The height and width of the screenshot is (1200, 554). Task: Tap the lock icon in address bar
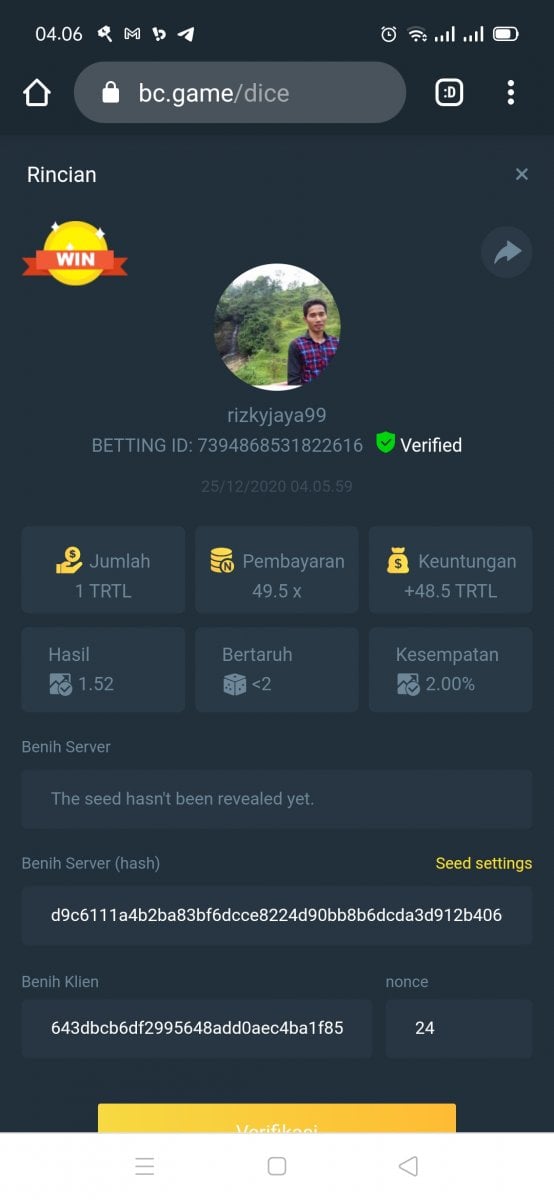tap(111, 93)
